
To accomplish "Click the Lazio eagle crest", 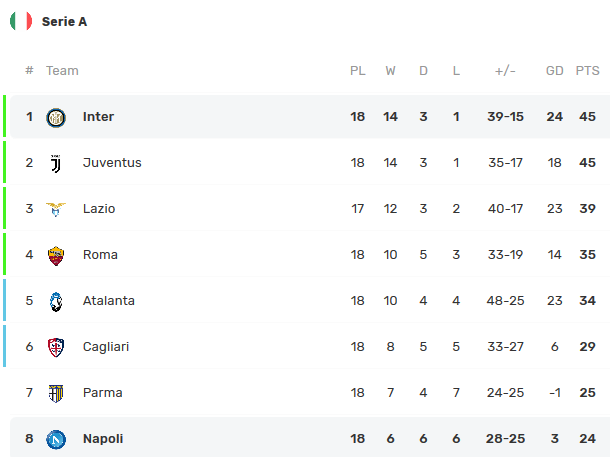I will point(56,209).
